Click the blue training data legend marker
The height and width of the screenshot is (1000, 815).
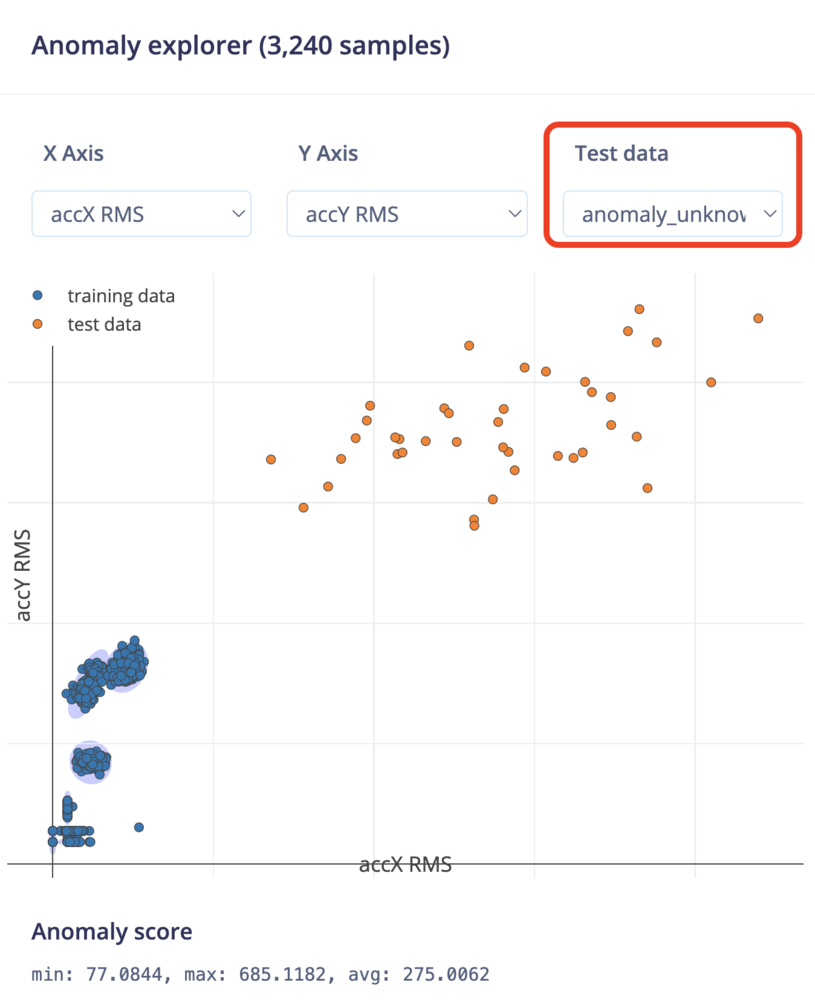click(38, 295)
